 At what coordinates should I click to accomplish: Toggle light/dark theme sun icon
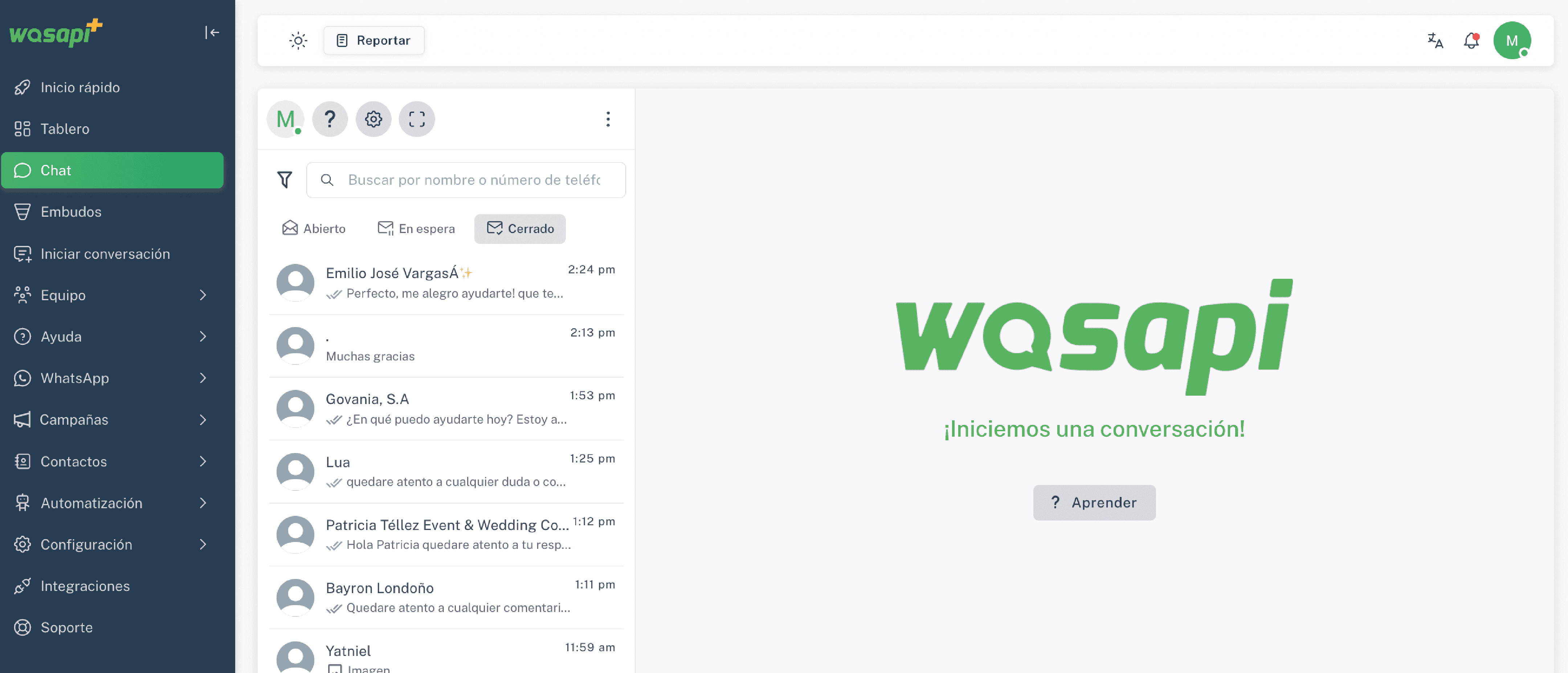298,41
